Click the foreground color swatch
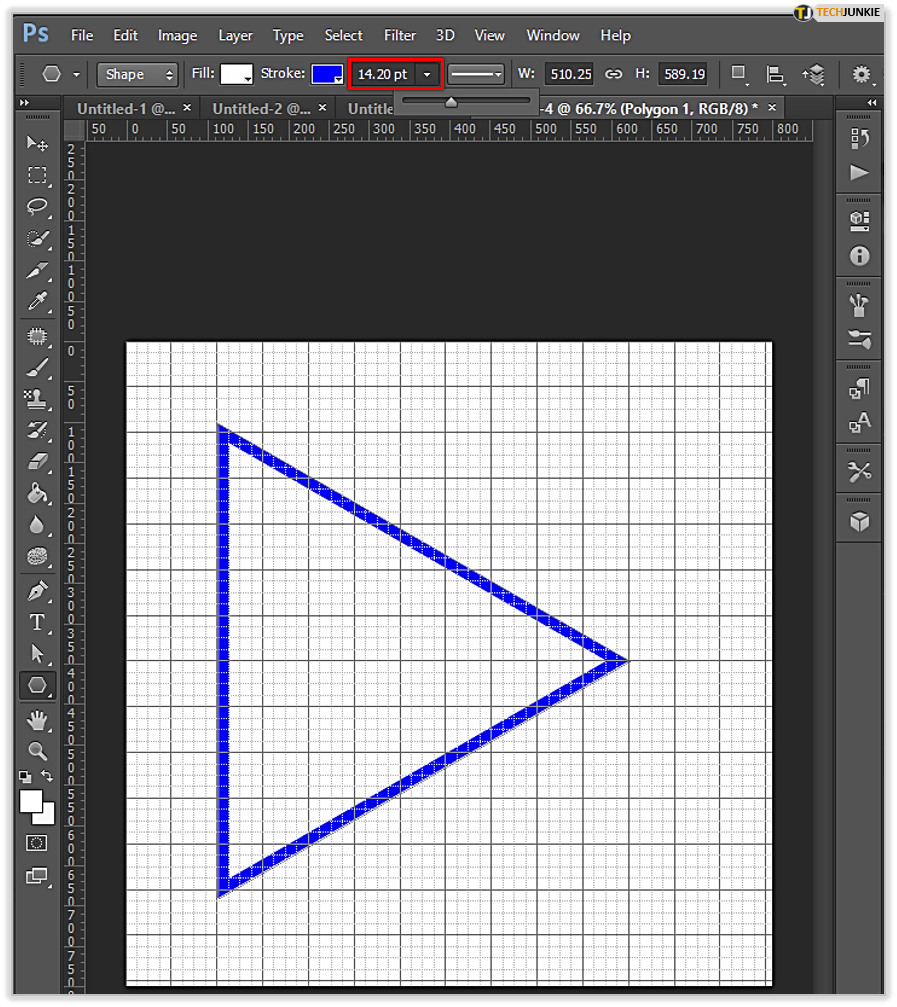The width and height of the screenshot is (897, 1007). (31, 801)
